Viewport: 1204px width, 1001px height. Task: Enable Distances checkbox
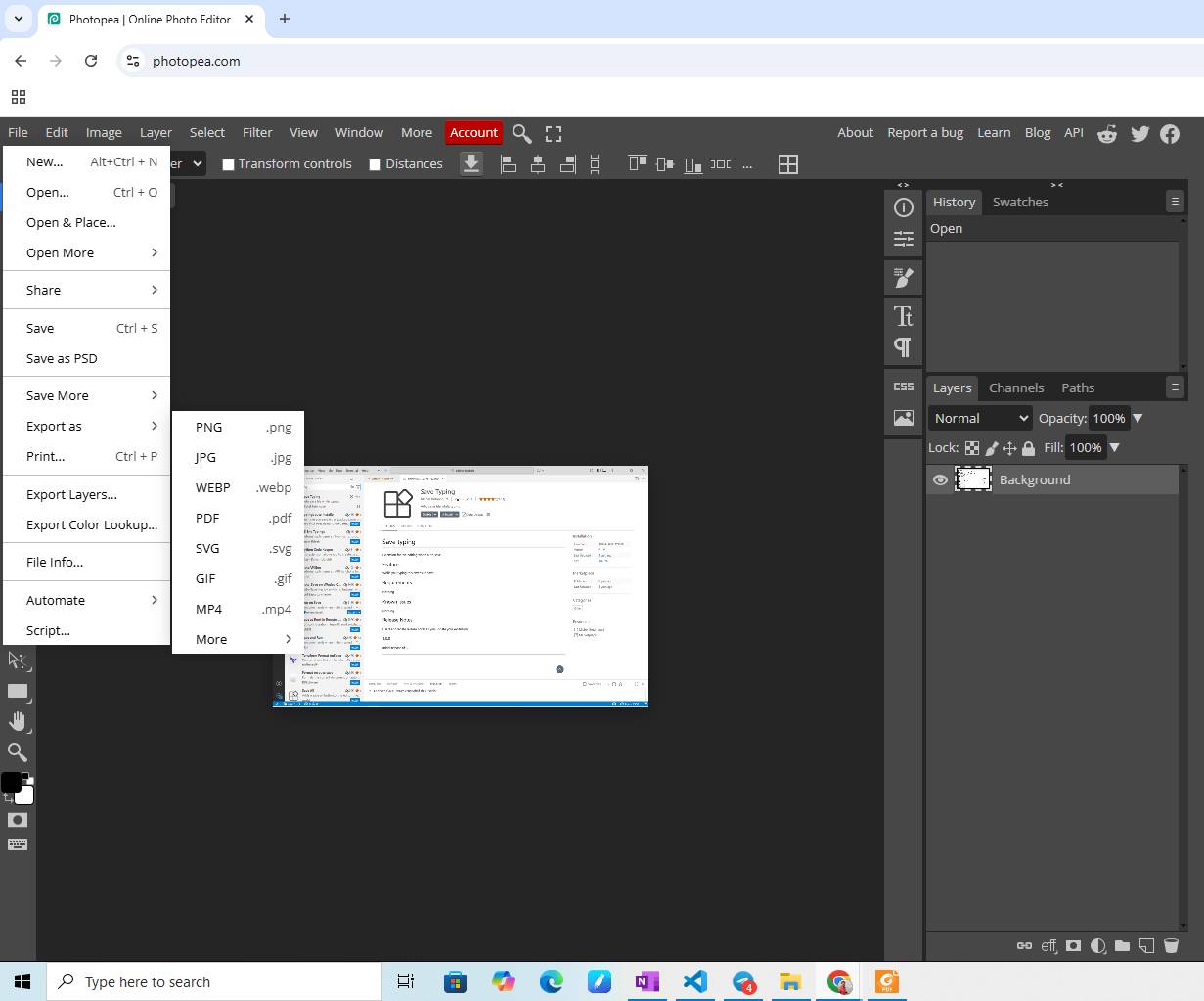tap(375, 164)
